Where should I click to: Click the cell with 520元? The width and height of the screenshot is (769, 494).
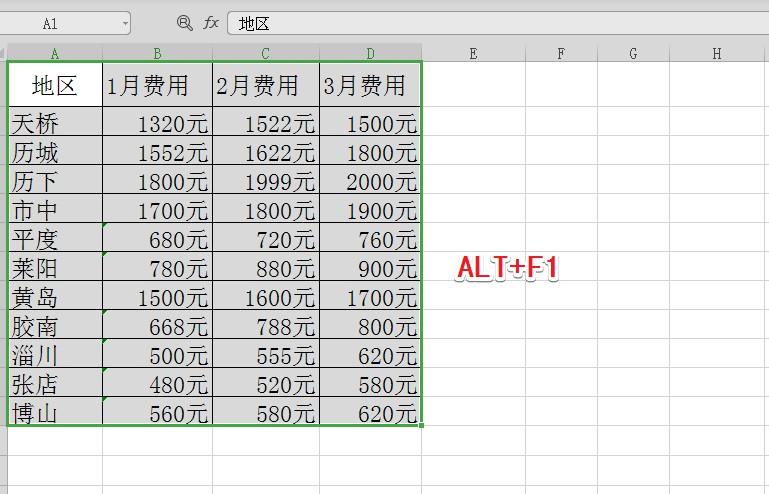coord(266,382)
